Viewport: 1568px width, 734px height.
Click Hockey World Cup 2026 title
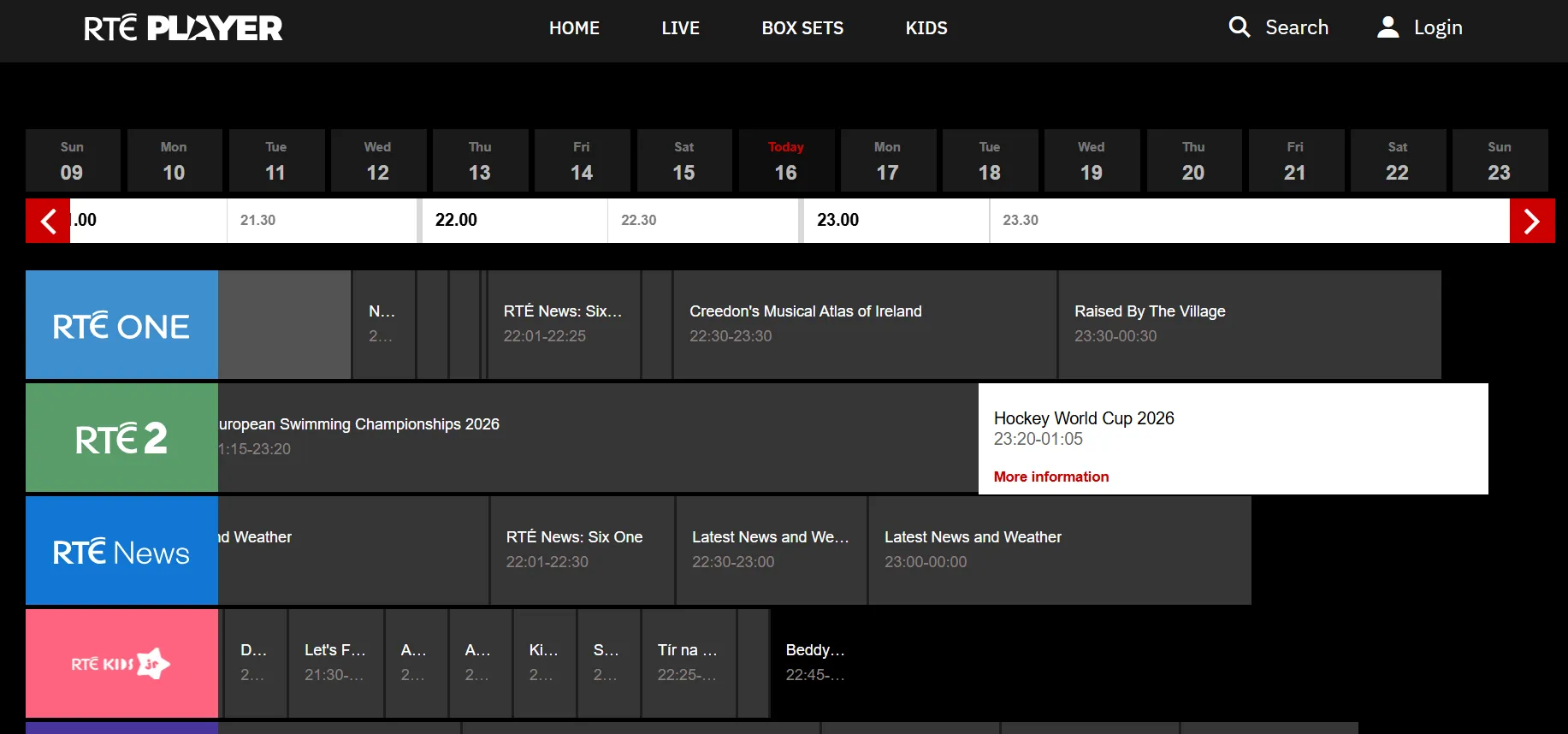tap(1084, 418)
